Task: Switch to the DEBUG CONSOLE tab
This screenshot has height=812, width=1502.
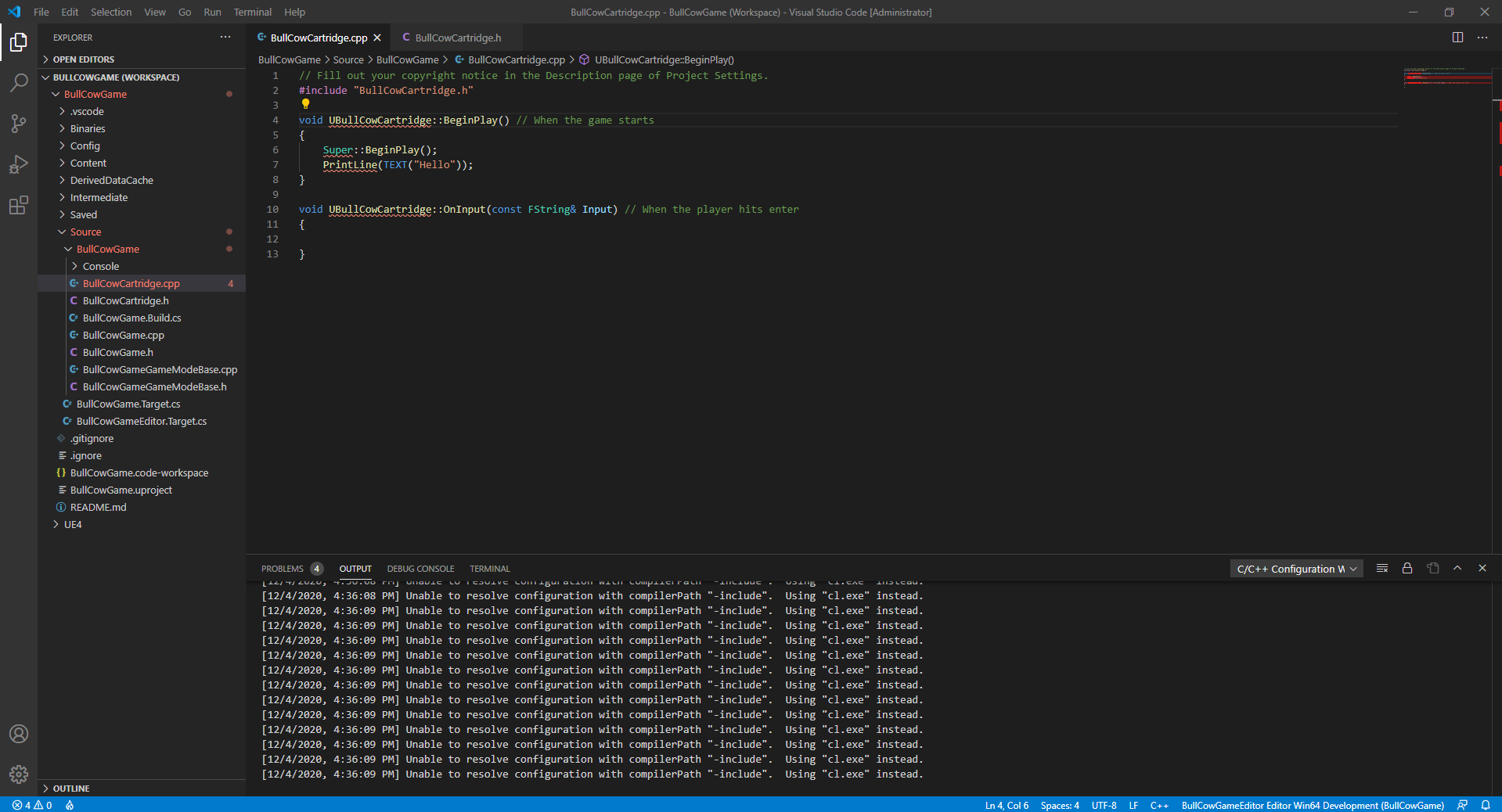Action: [x=420, y=569]
